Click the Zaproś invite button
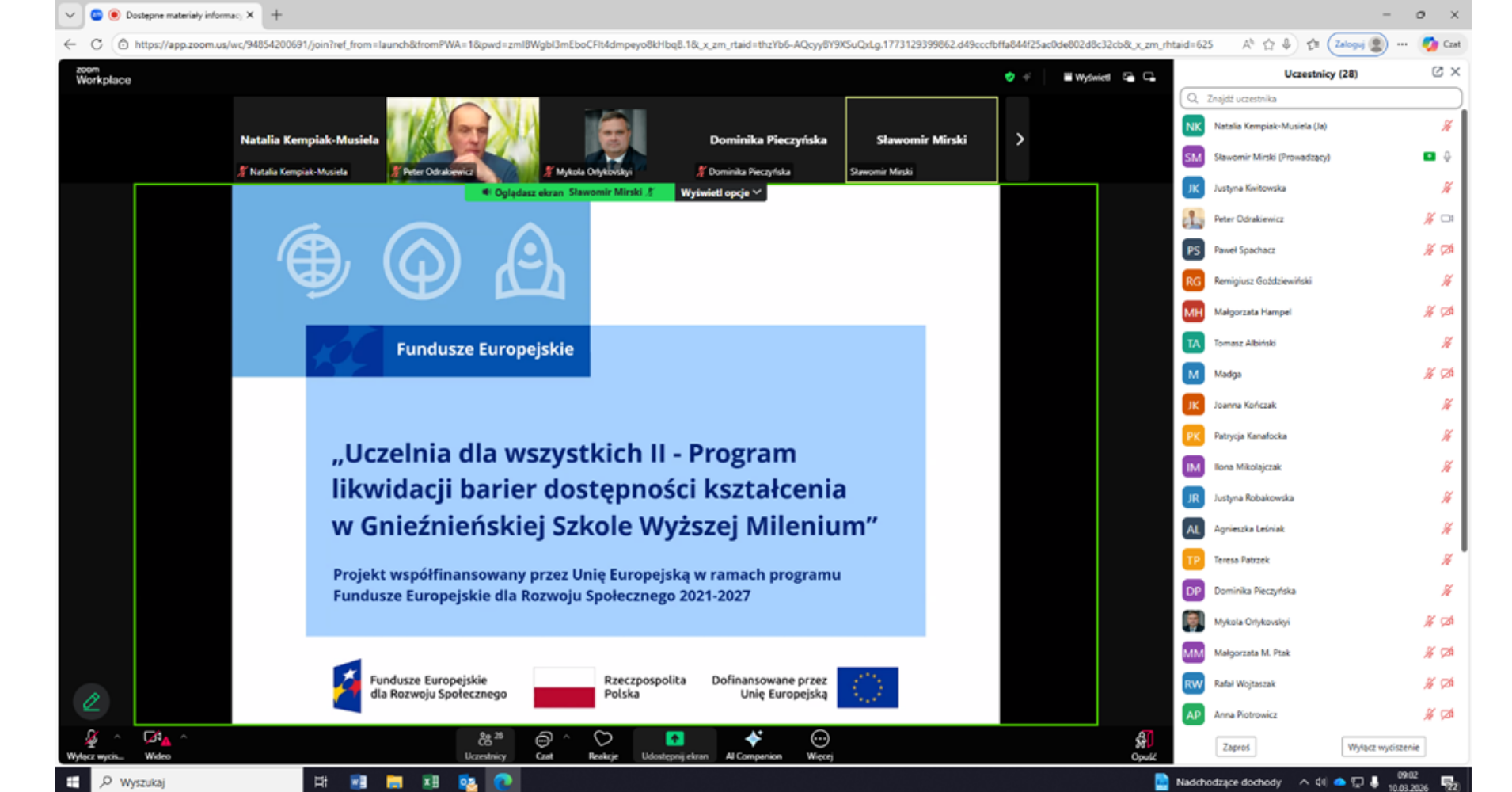1512x792 pixels. coord(1236,747)
